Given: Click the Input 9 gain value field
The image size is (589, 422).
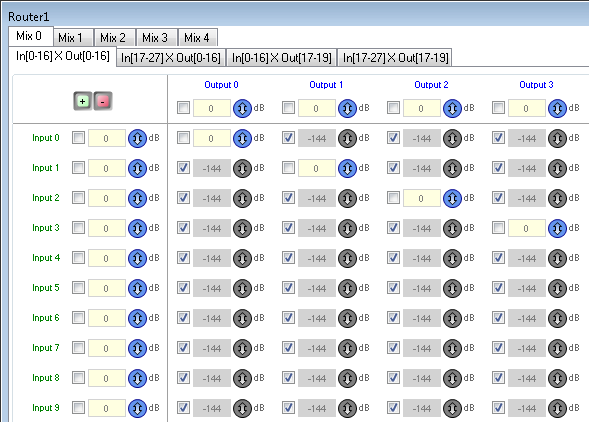Looking at the screenshot, I should [x=107, y=408].
